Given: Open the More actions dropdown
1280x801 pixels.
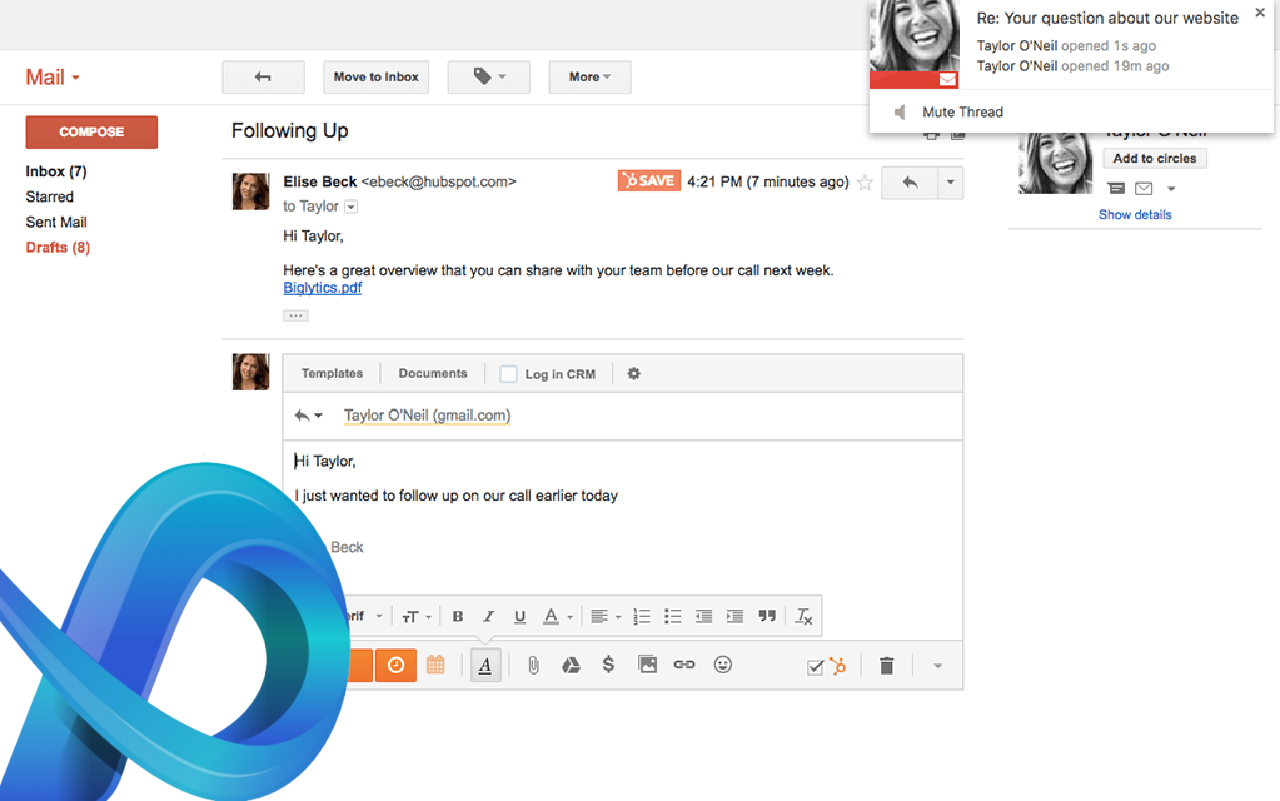Looking at the screenshot, I should pos(590,77).
